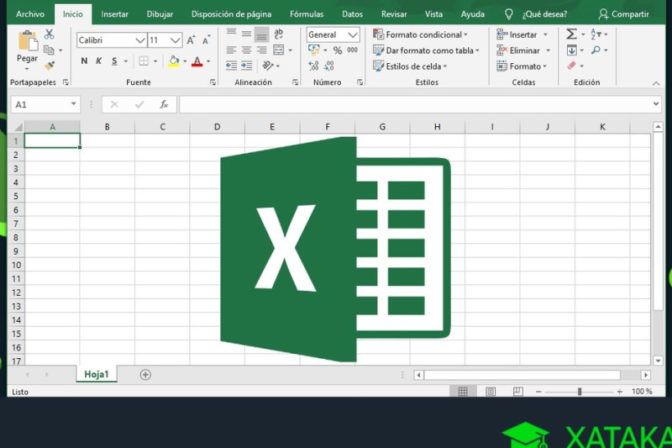Decrease indent icon

(x=231, y=66)
